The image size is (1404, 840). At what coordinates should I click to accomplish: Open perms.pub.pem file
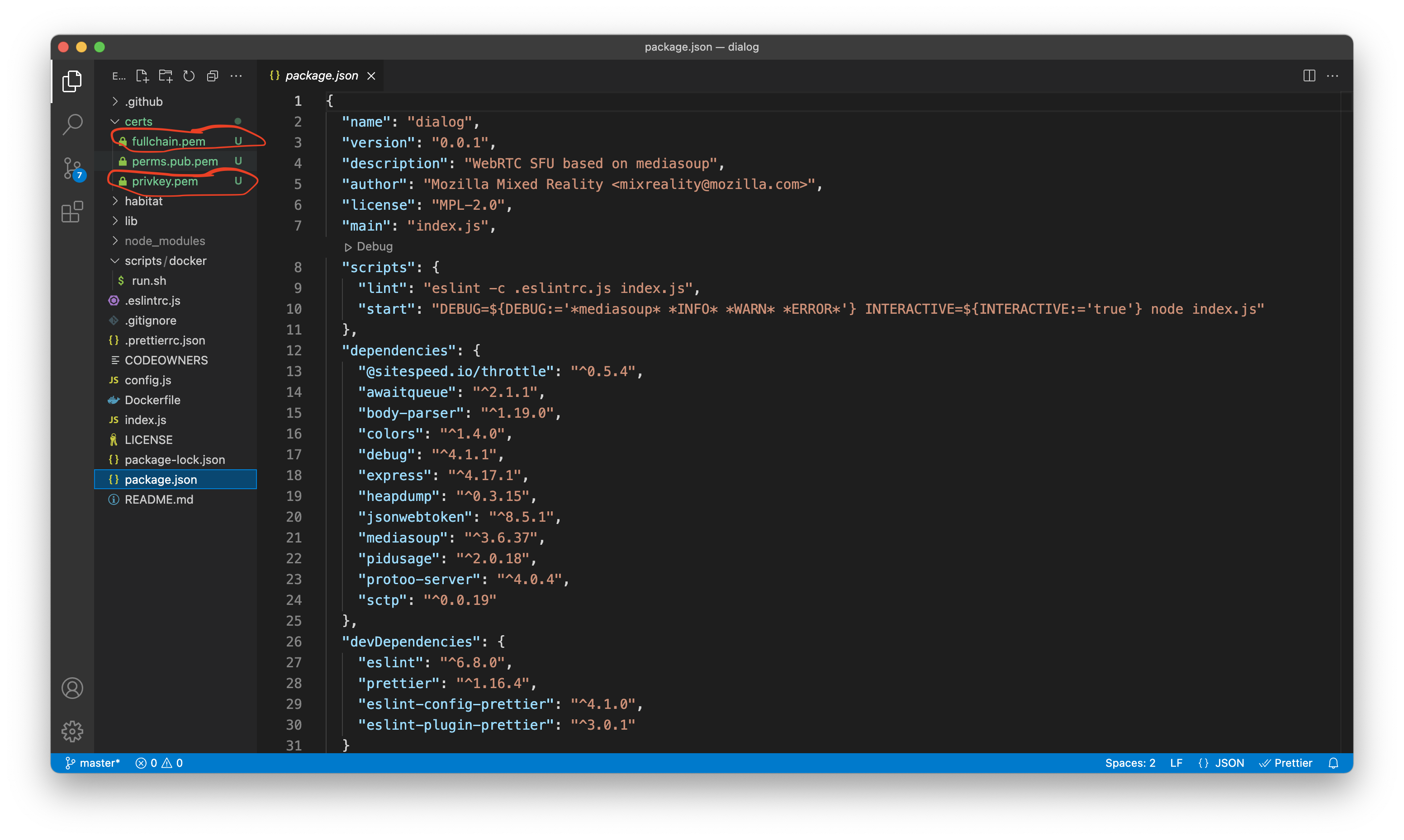tap(175, 161)
